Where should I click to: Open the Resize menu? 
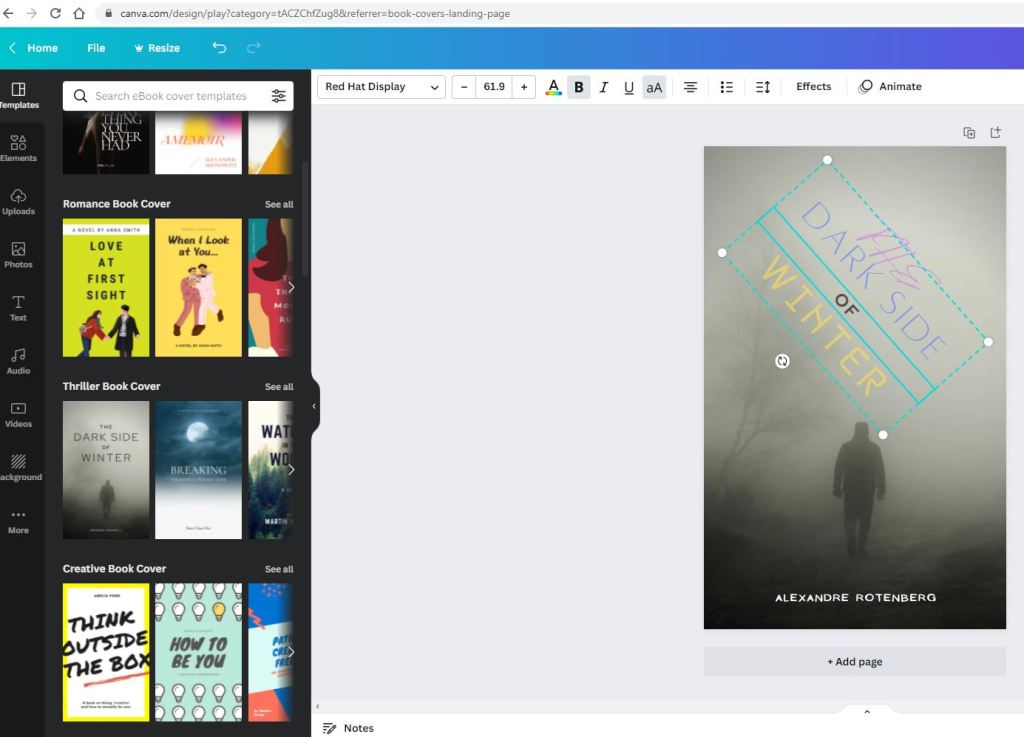tap(157, 48)
